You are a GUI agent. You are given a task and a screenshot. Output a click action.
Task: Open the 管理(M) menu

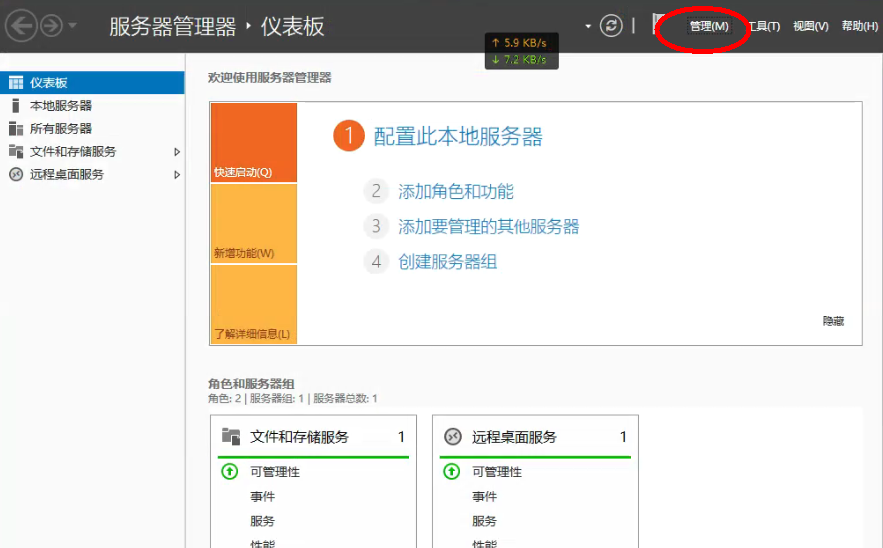[709, 26]
